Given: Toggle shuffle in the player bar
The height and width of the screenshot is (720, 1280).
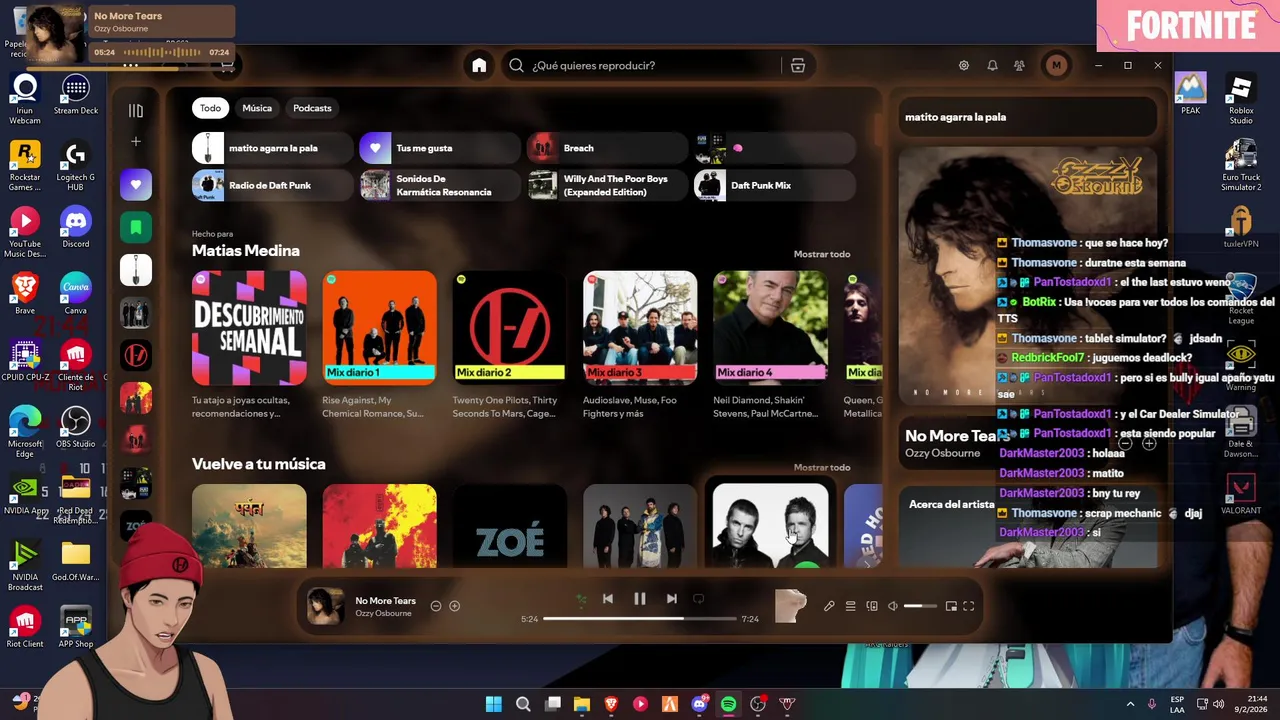Looking at the screenshot, I should (x=581, y=599).
